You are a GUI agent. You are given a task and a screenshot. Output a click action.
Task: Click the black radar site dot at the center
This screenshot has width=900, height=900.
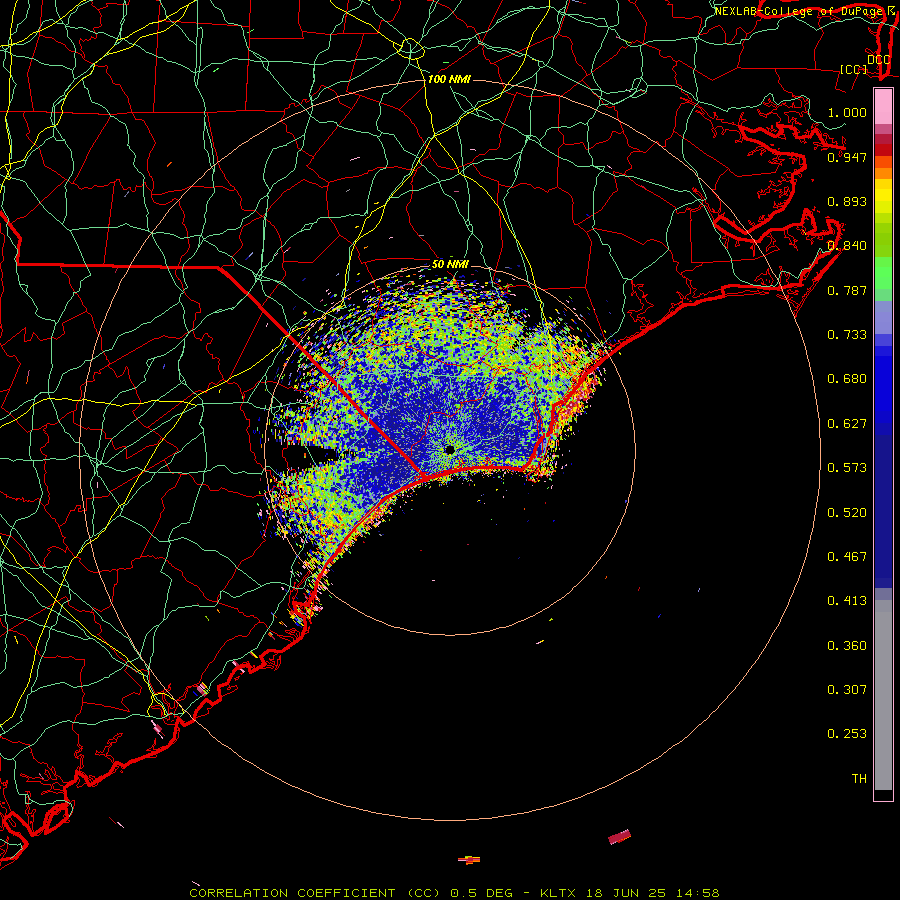(450, 449)
